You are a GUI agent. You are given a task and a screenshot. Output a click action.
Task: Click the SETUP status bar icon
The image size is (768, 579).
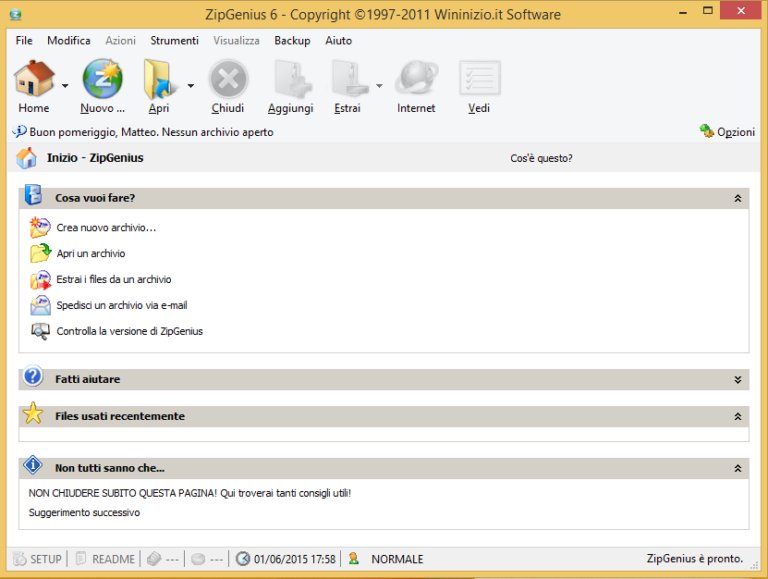[x=19, y=559]
